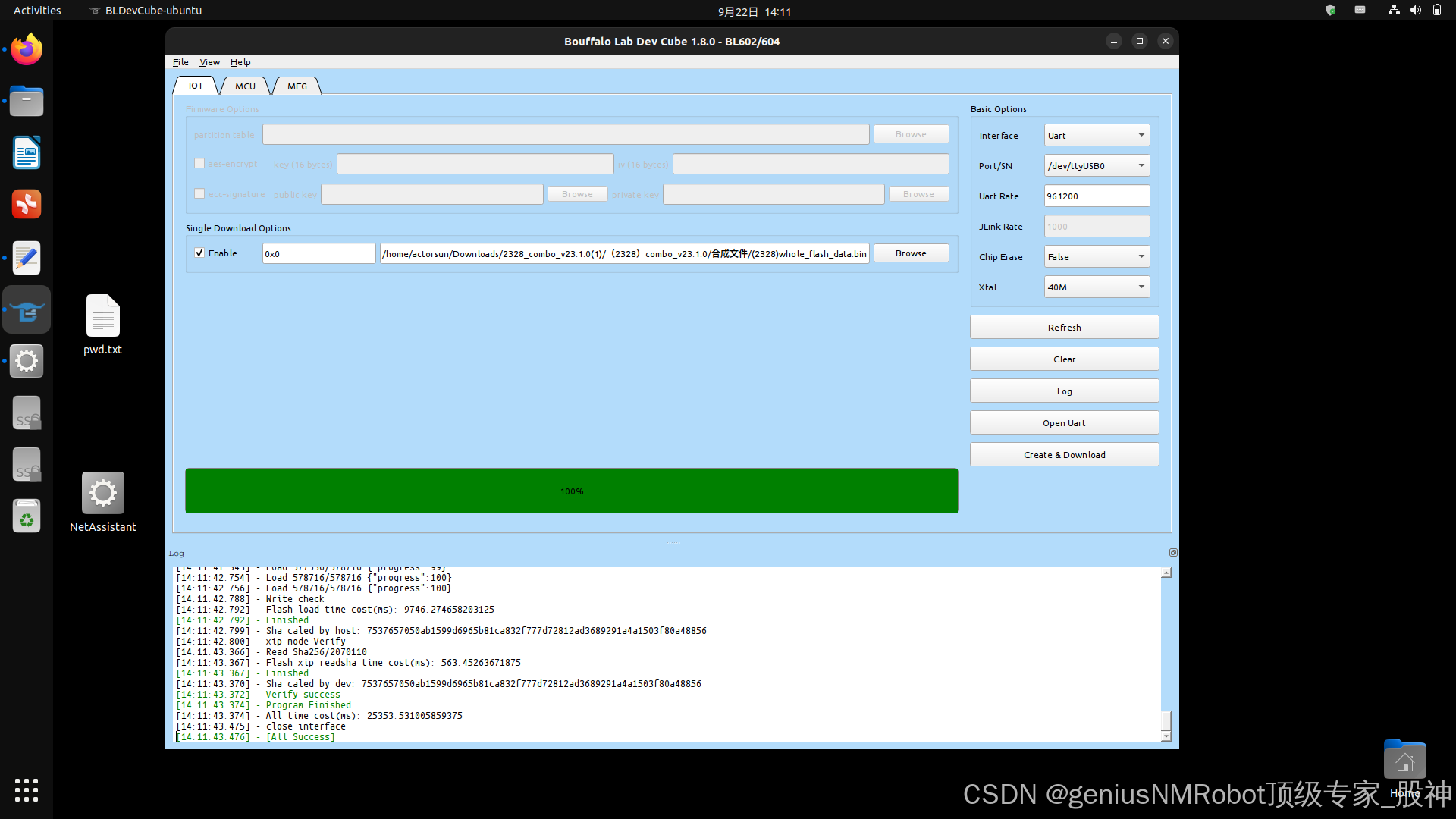
Task: Select the BLDevCube dock icon
Action: coord(27,309)
